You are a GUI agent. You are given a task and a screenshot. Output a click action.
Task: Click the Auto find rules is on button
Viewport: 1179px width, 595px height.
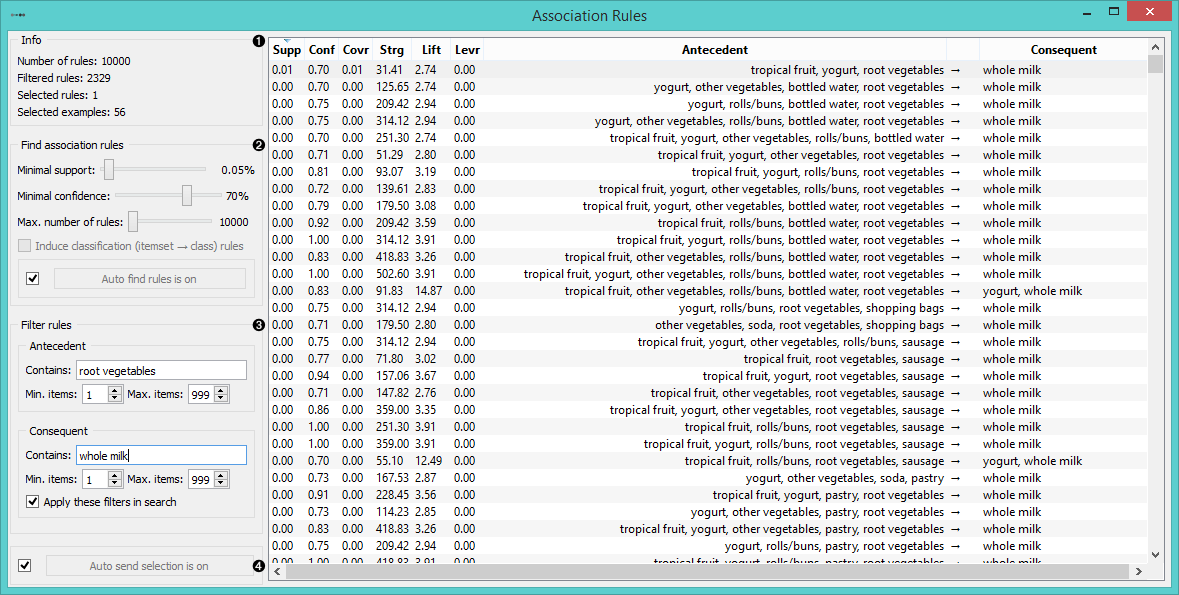tap(150, 278)
